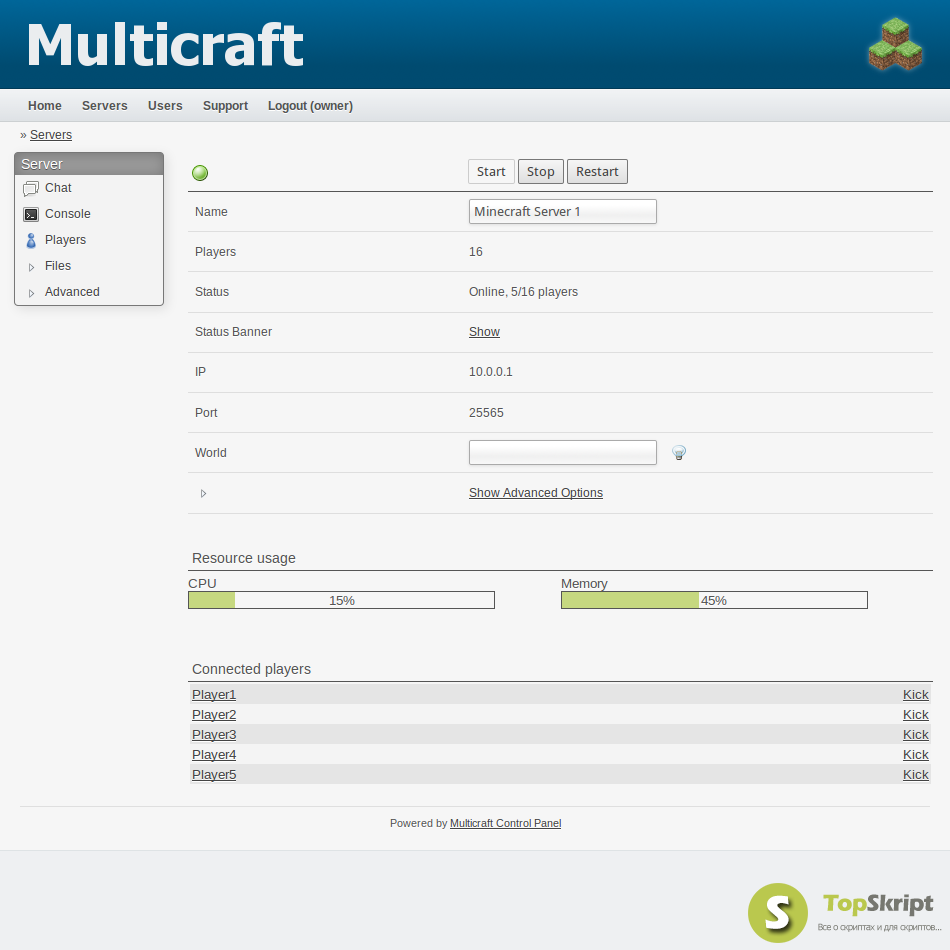Image resolution: width=950 pixels, height=950 pixels.
Task: Expand the Files sidebar arrow
Action: point(32,267)
